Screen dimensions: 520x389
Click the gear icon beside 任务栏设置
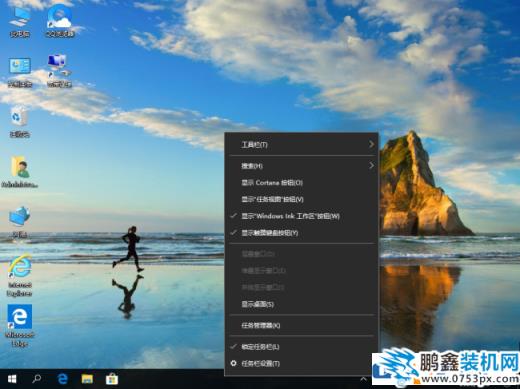234,363
